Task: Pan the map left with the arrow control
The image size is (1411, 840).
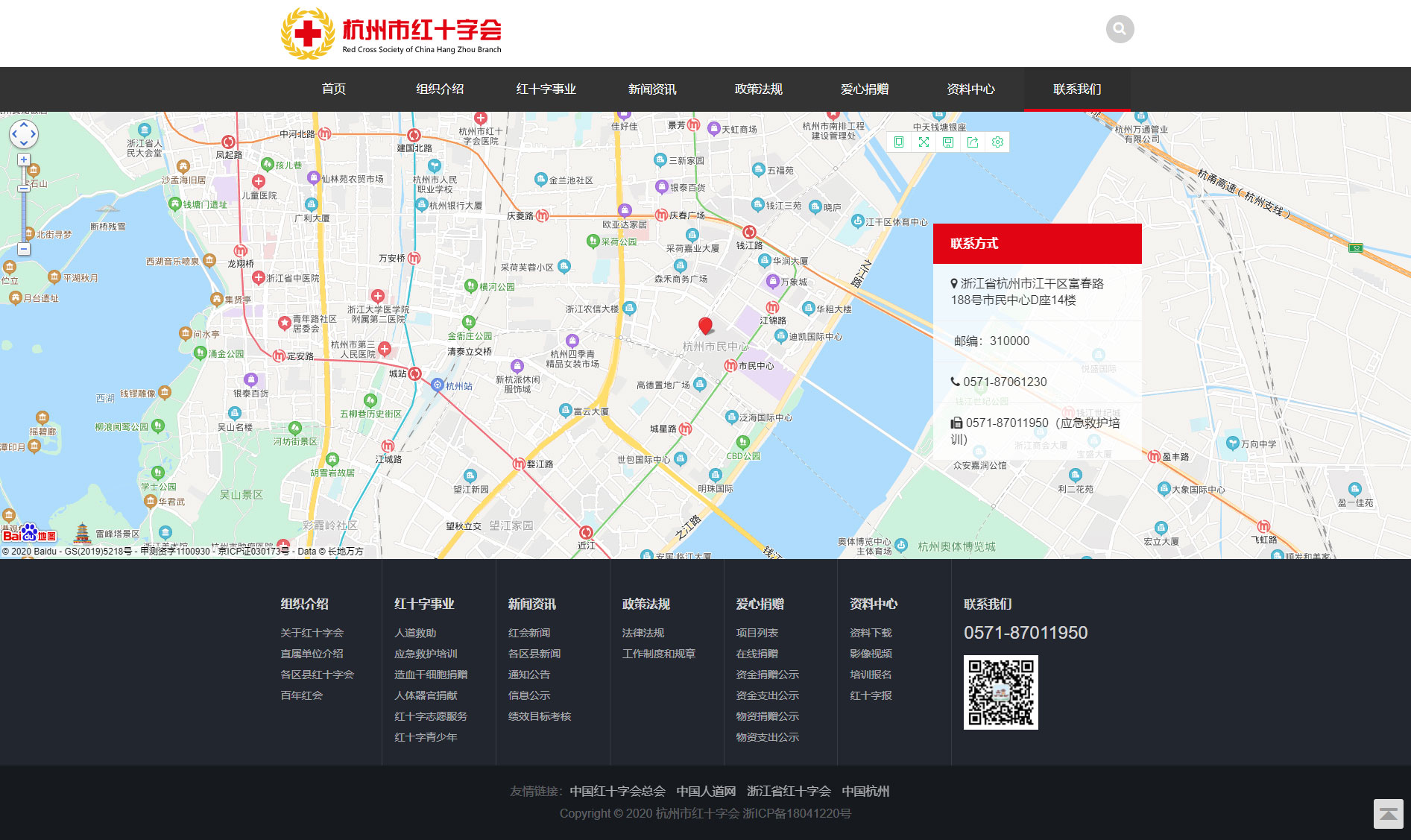Action: click(14, 134)
